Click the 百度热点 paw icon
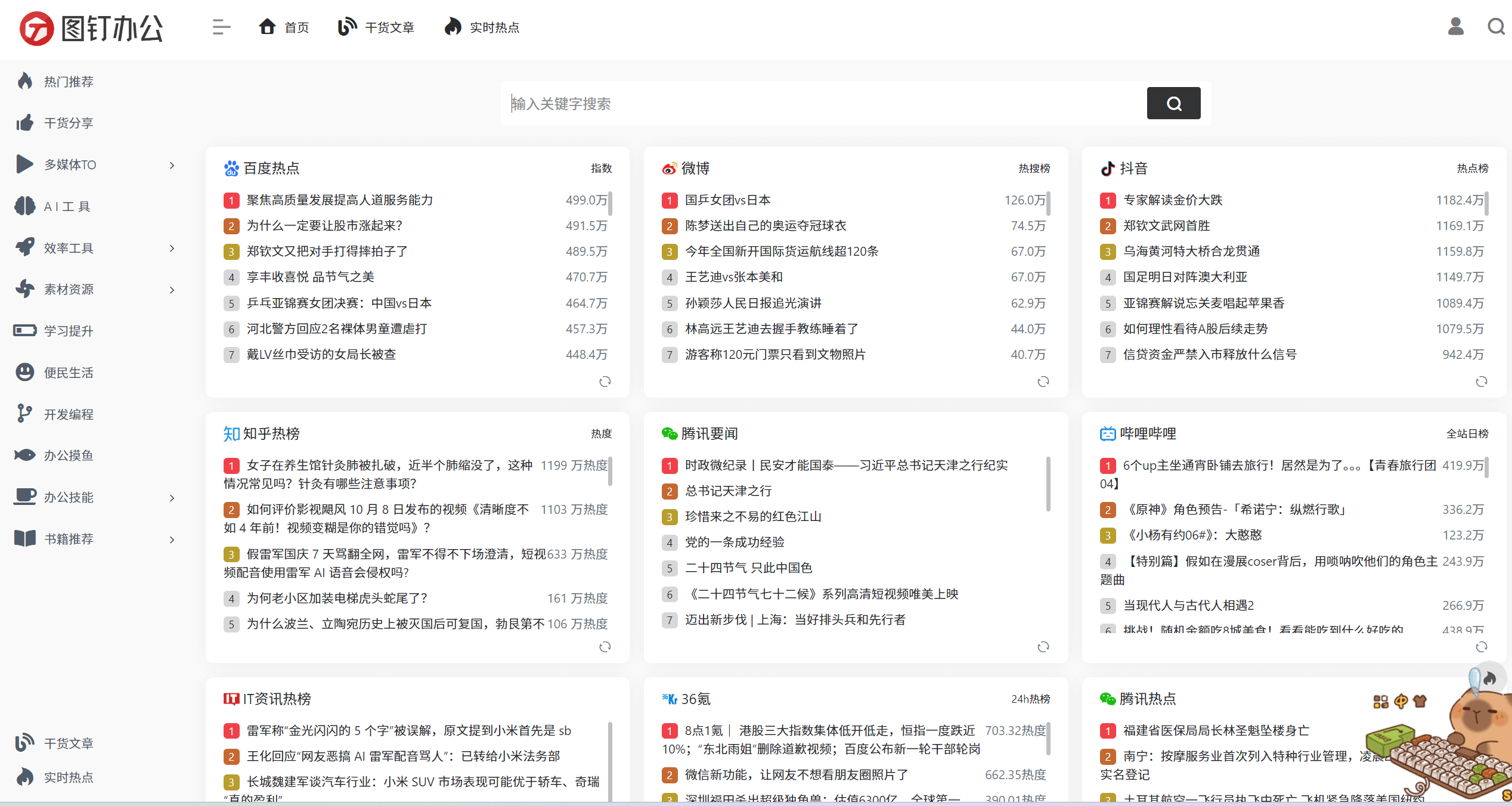Screen dimensions: 1512x806 (x=231, y=169)
